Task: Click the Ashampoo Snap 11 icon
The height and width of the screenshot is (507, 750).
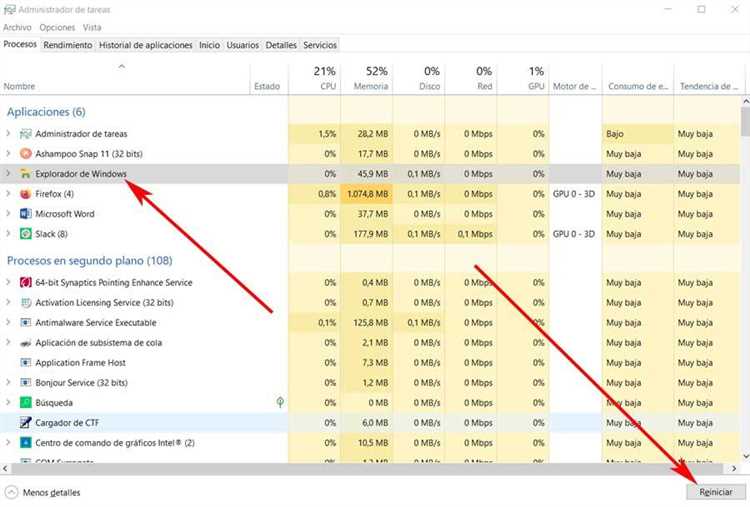Action: point(25,154)
